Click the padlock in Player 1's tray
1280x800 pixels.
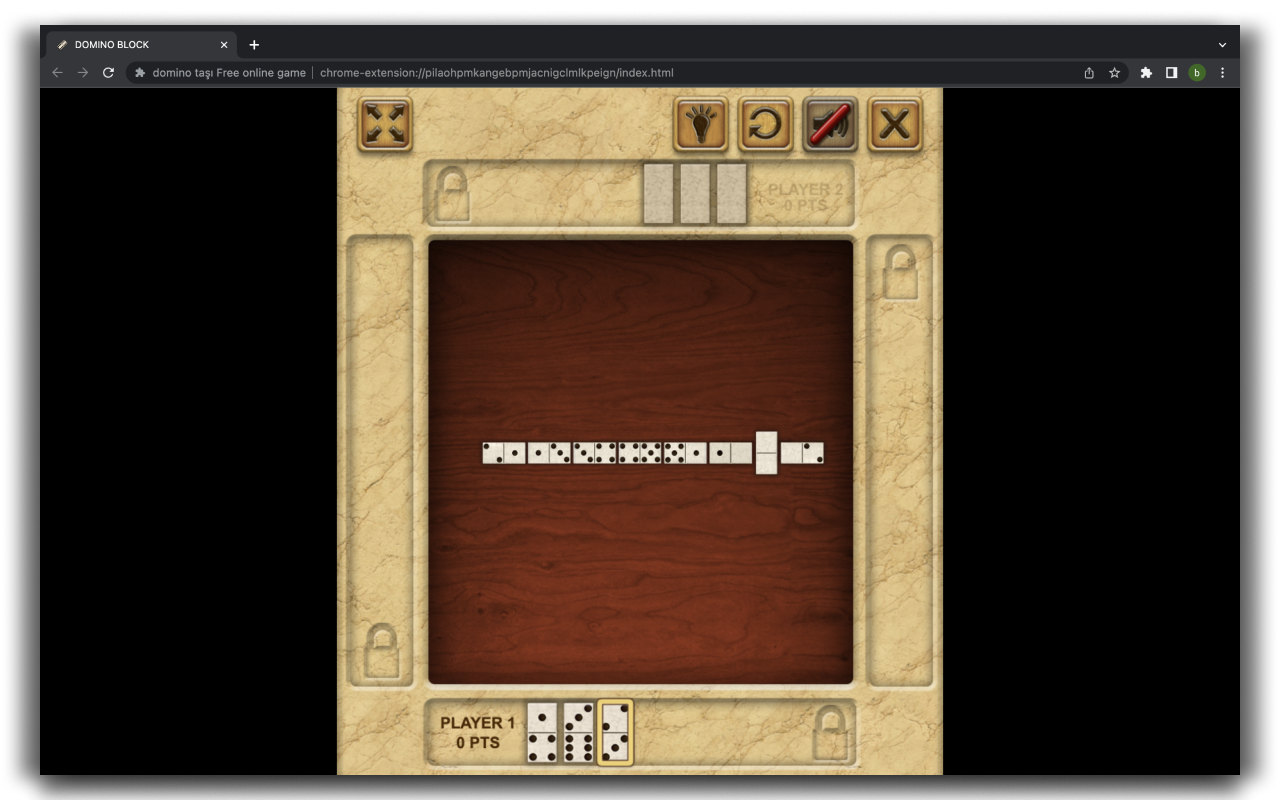click(x=831, y=734)
